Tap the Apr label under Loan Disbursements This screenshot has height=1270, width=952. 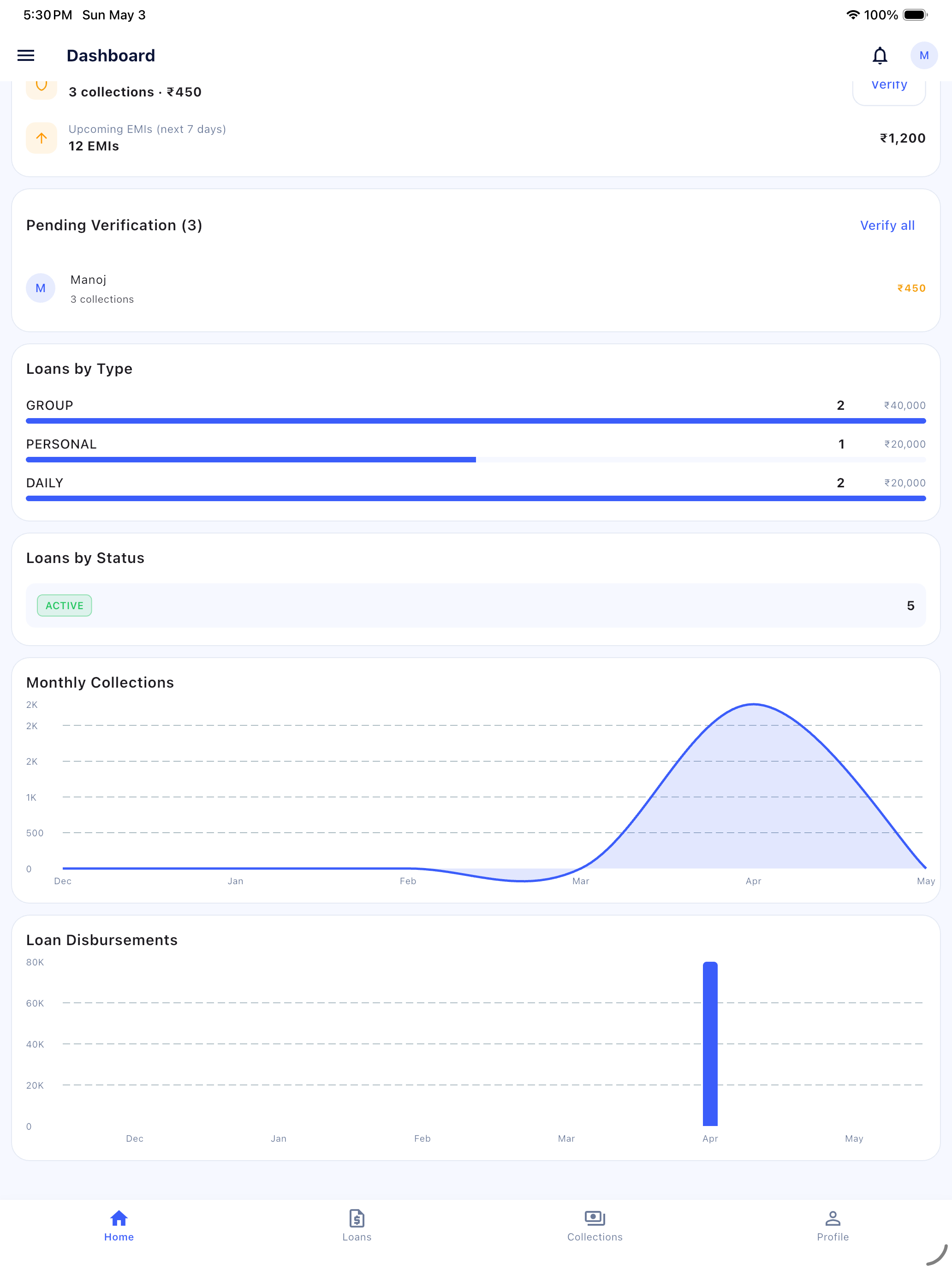710,1138
